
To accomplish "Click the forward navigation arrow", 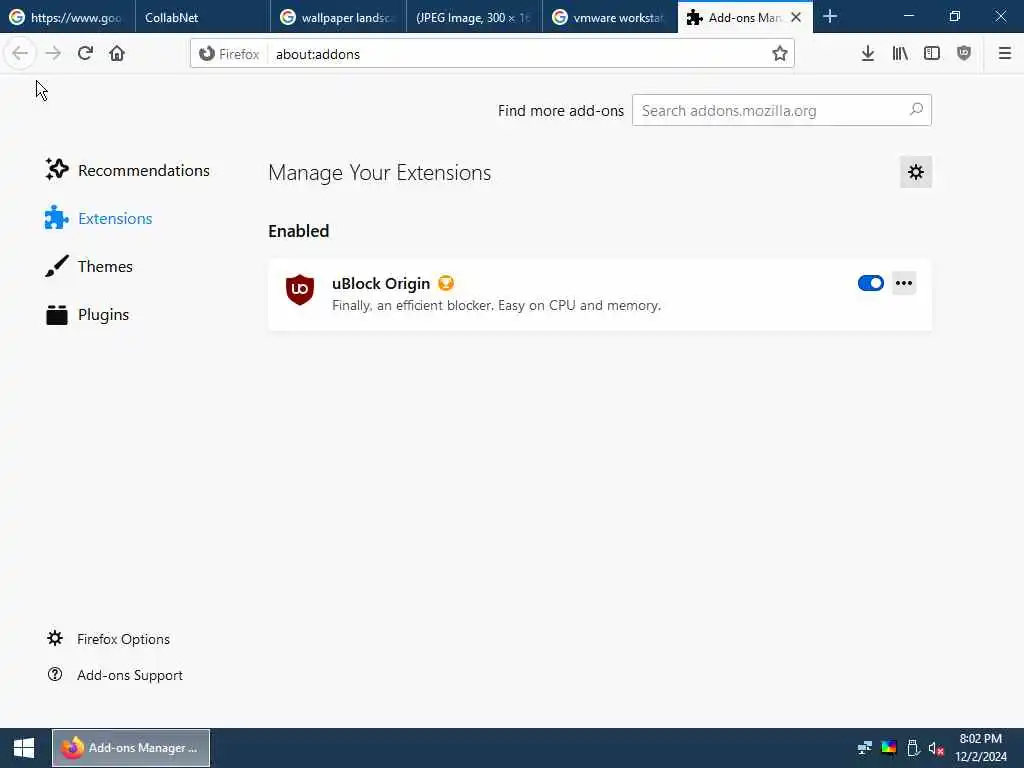I will tap(53, 54).
